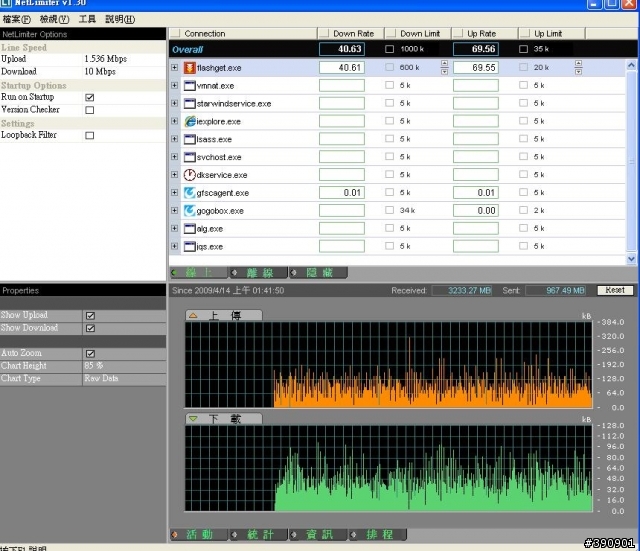Viewport: 640px width, 551px height.
Task: Open the 工具 tools menu
Action: tap(87, 19)
